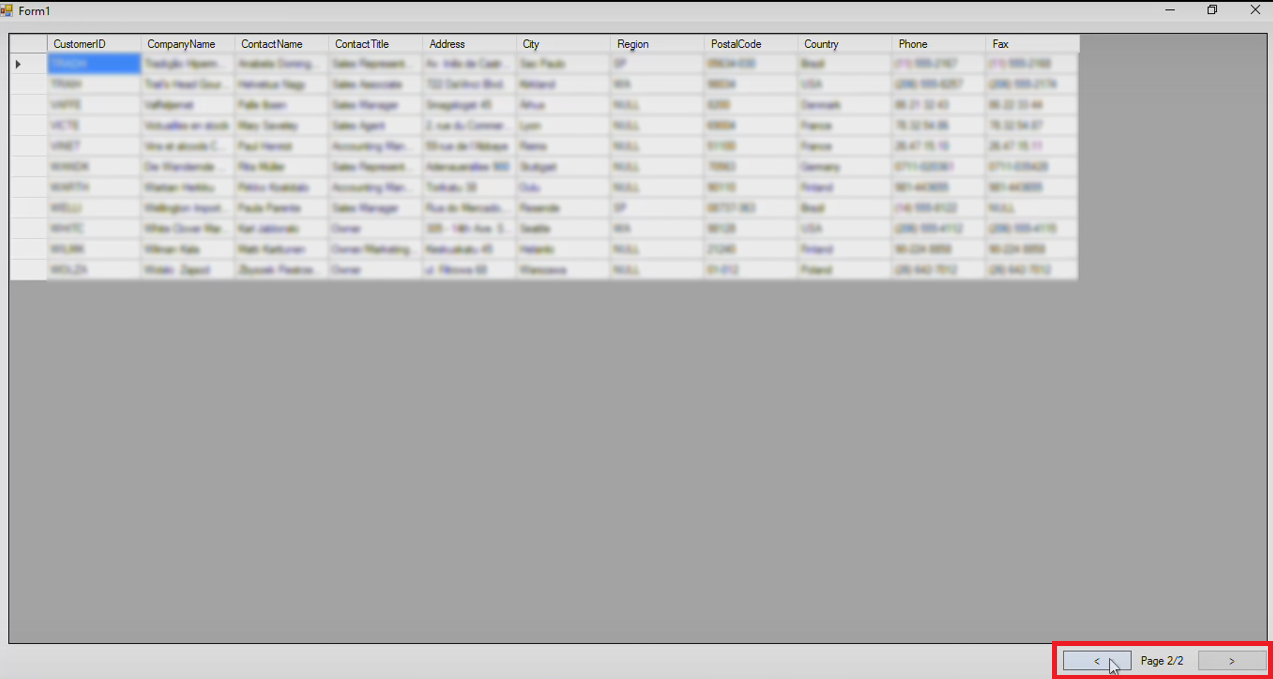
Task: Click the Phone column header
Action: click(938, 44)
